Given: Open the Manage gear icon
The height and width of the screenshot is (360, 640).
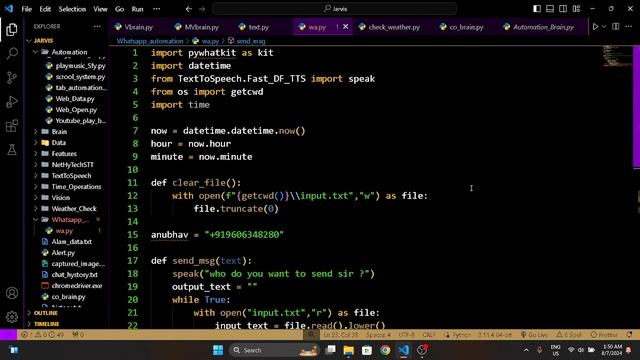Looking at the screenshot, I should coord(12,317).
